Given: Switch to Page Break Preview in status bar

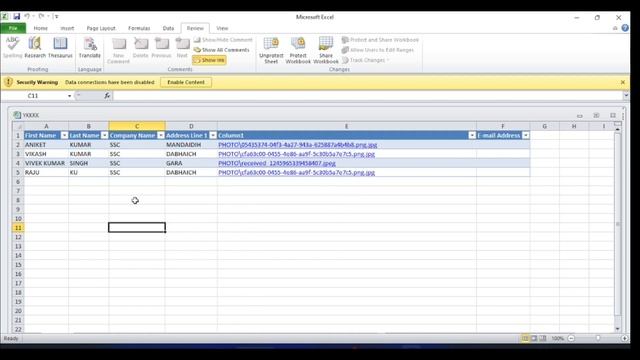Looking at the screenshot, I should click(x=542, y=338).
